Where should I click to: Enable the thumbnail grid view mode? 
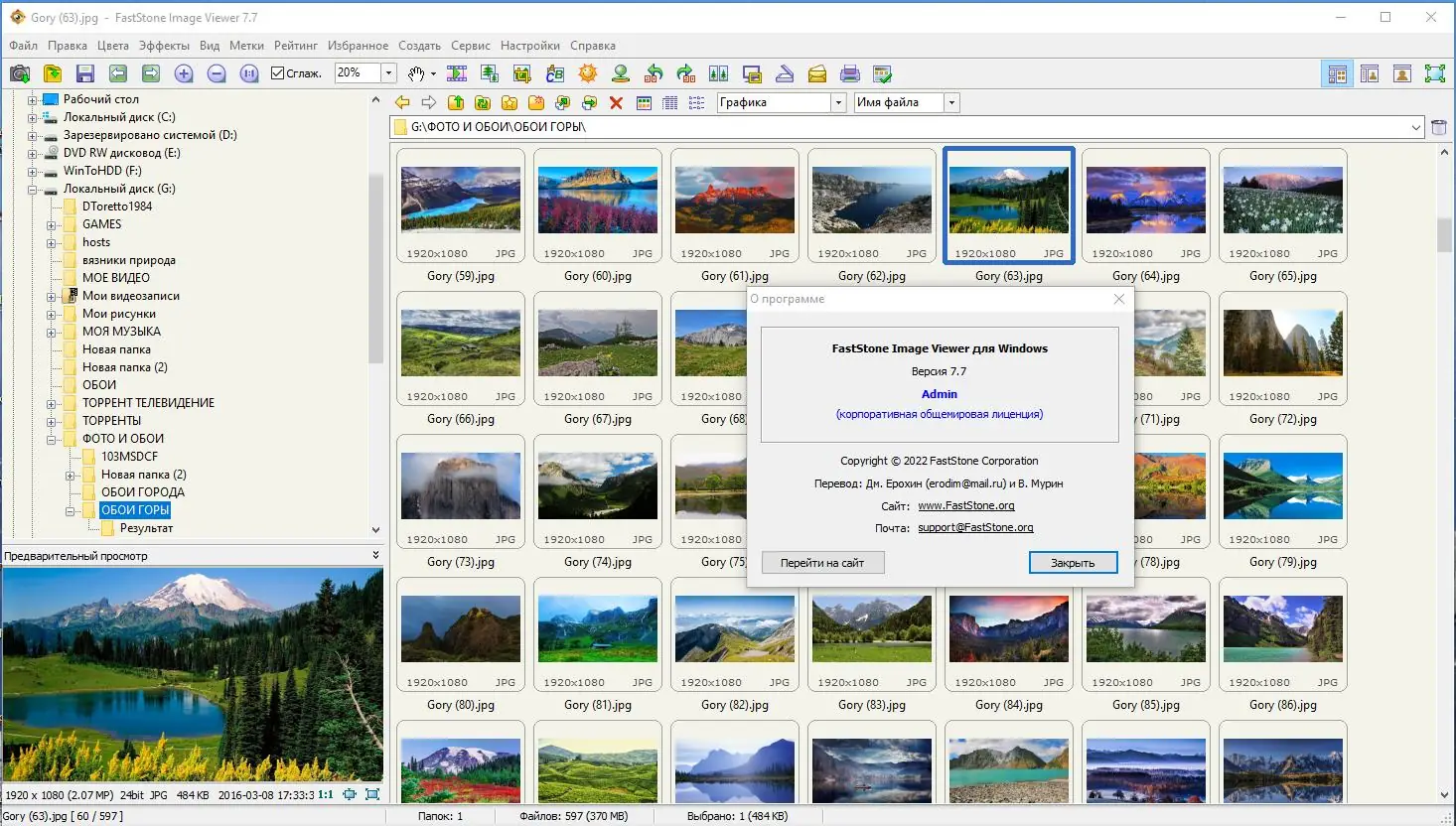643,101
